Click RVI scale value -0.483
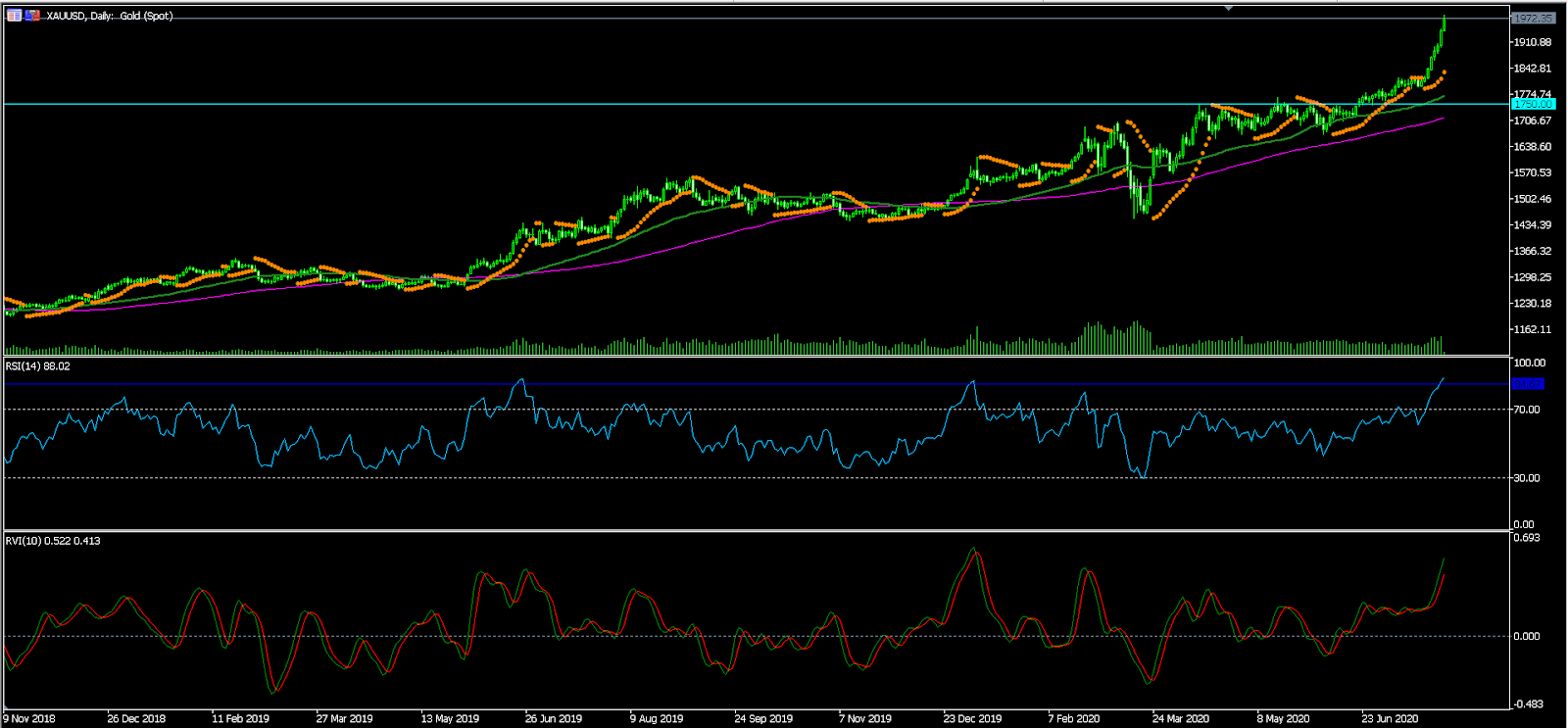The height and width of the screenshot is (728, 1568). coord(1529,704)
